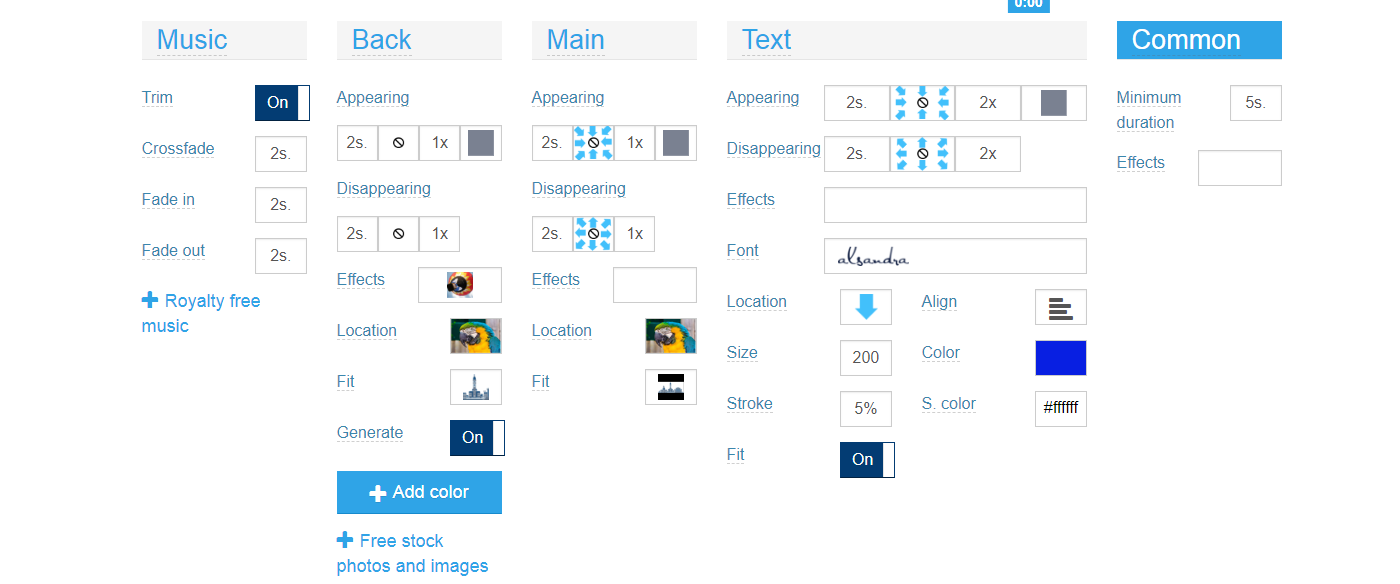Viewport: 1400px width, 584px height.
Task: Click Text Disappearing transition arrows icon
Action: pyautogui.click(x=922, y=154)
